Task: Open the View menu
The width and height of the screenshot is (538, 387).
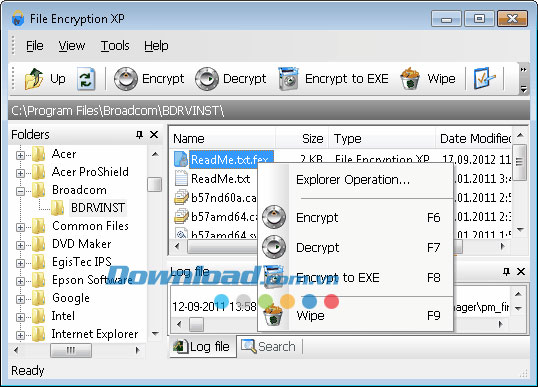Action: tap(71, 46)
